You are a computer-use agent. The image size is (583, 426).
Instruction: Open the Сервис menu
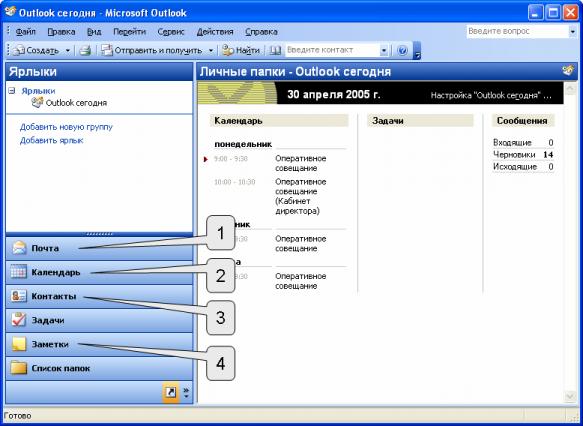coord(171,32)
